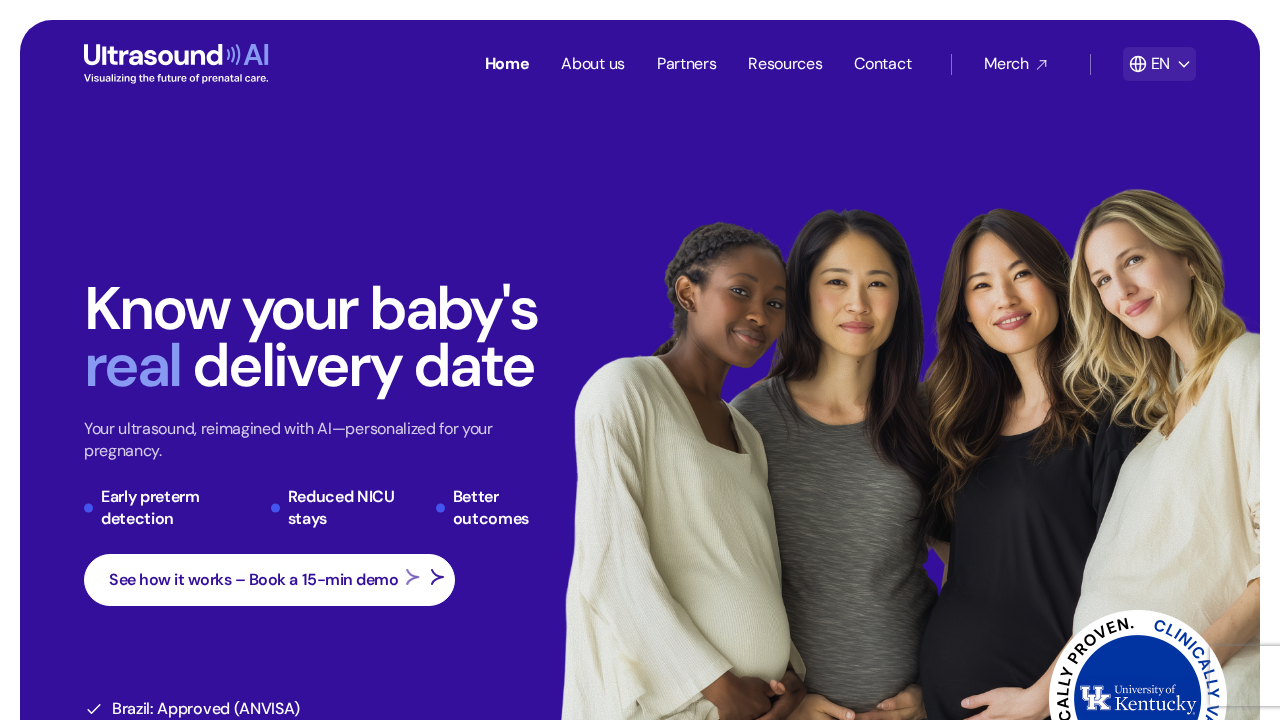
Task: Click the checkmark beside Brazil Approved
Action: 94,709
